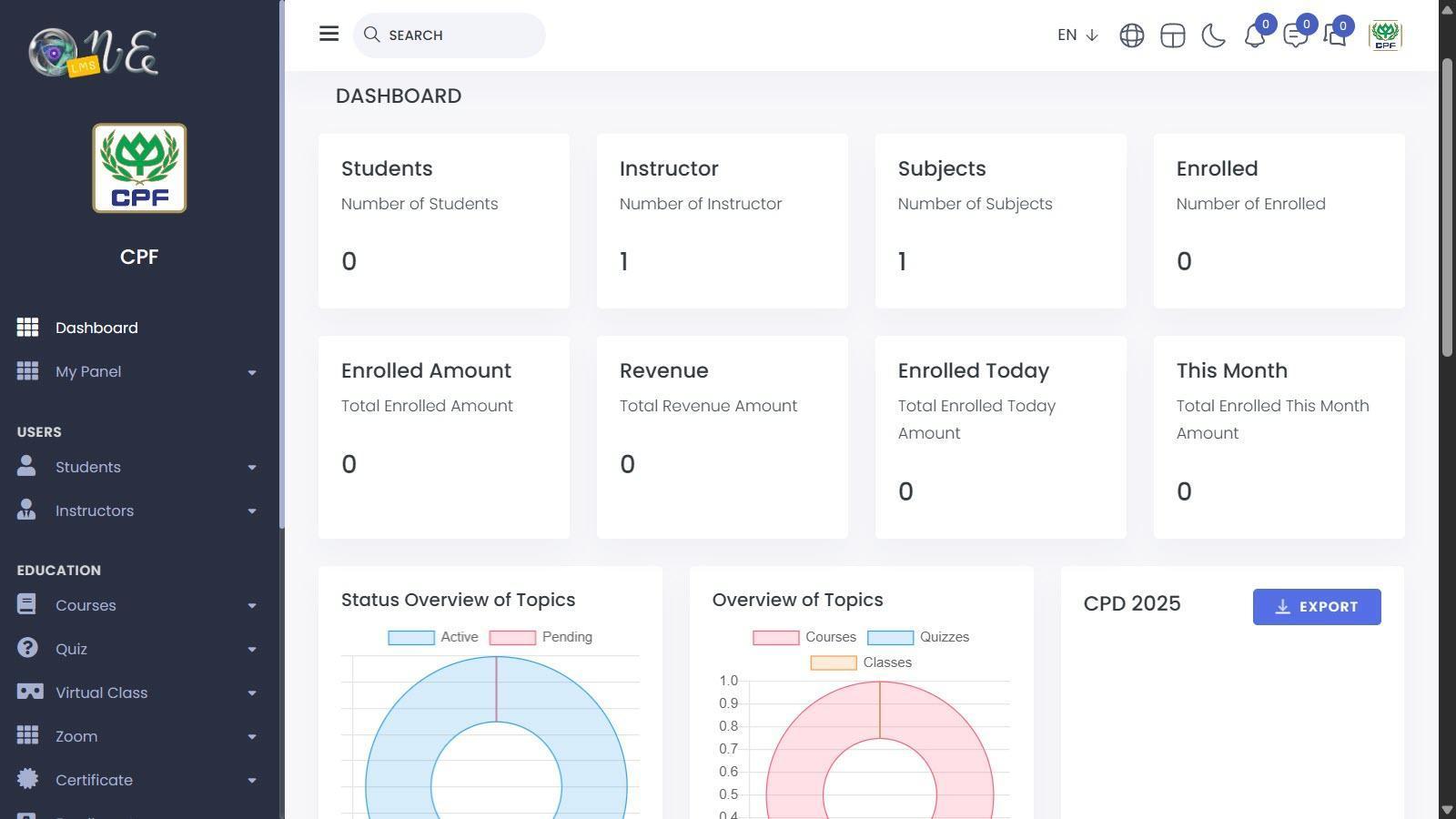
Task: Expand Instructors submenu arrow
Action: tap(252, 511)
